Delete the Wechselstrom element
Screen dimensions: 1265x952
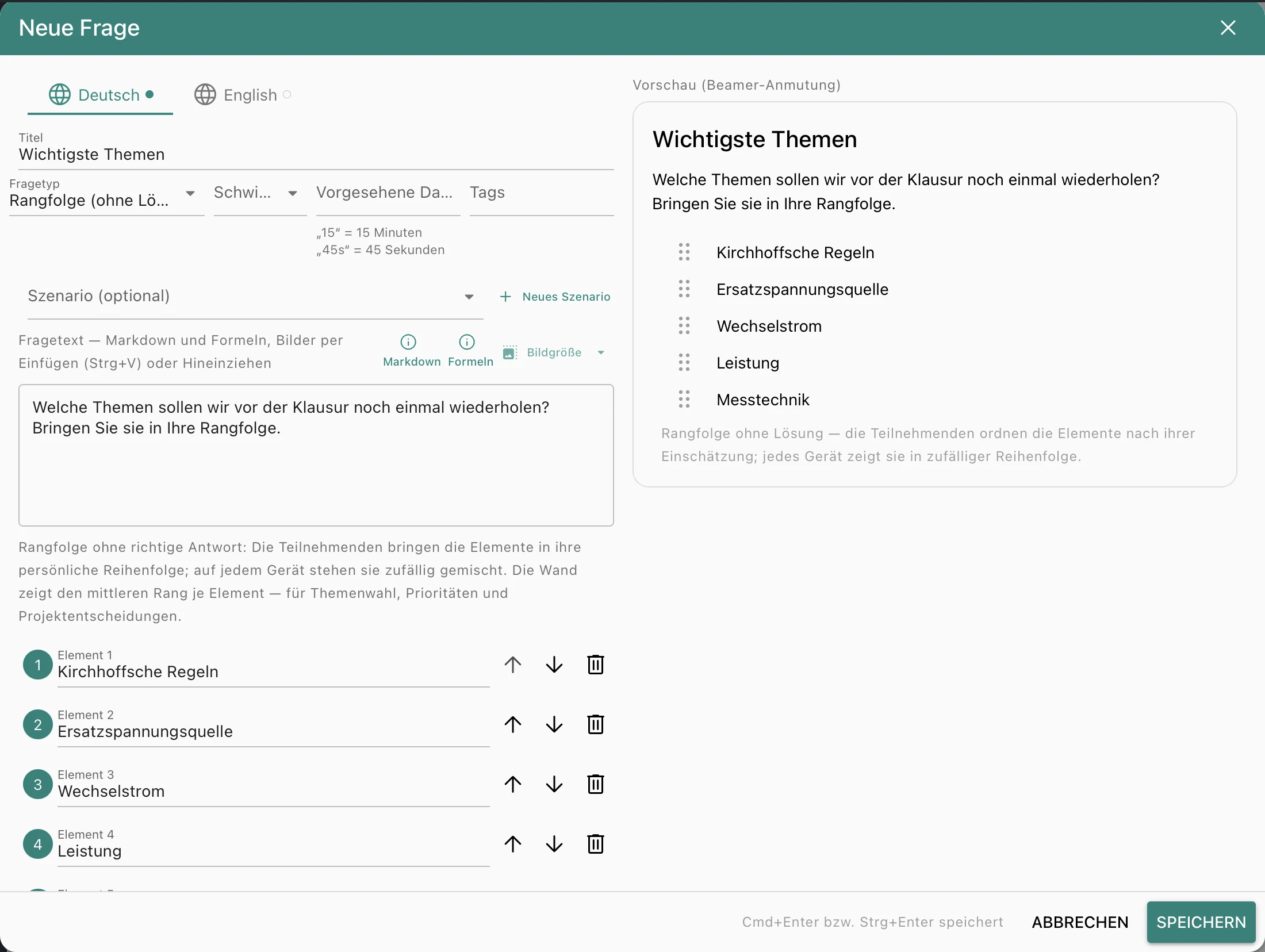596,785
